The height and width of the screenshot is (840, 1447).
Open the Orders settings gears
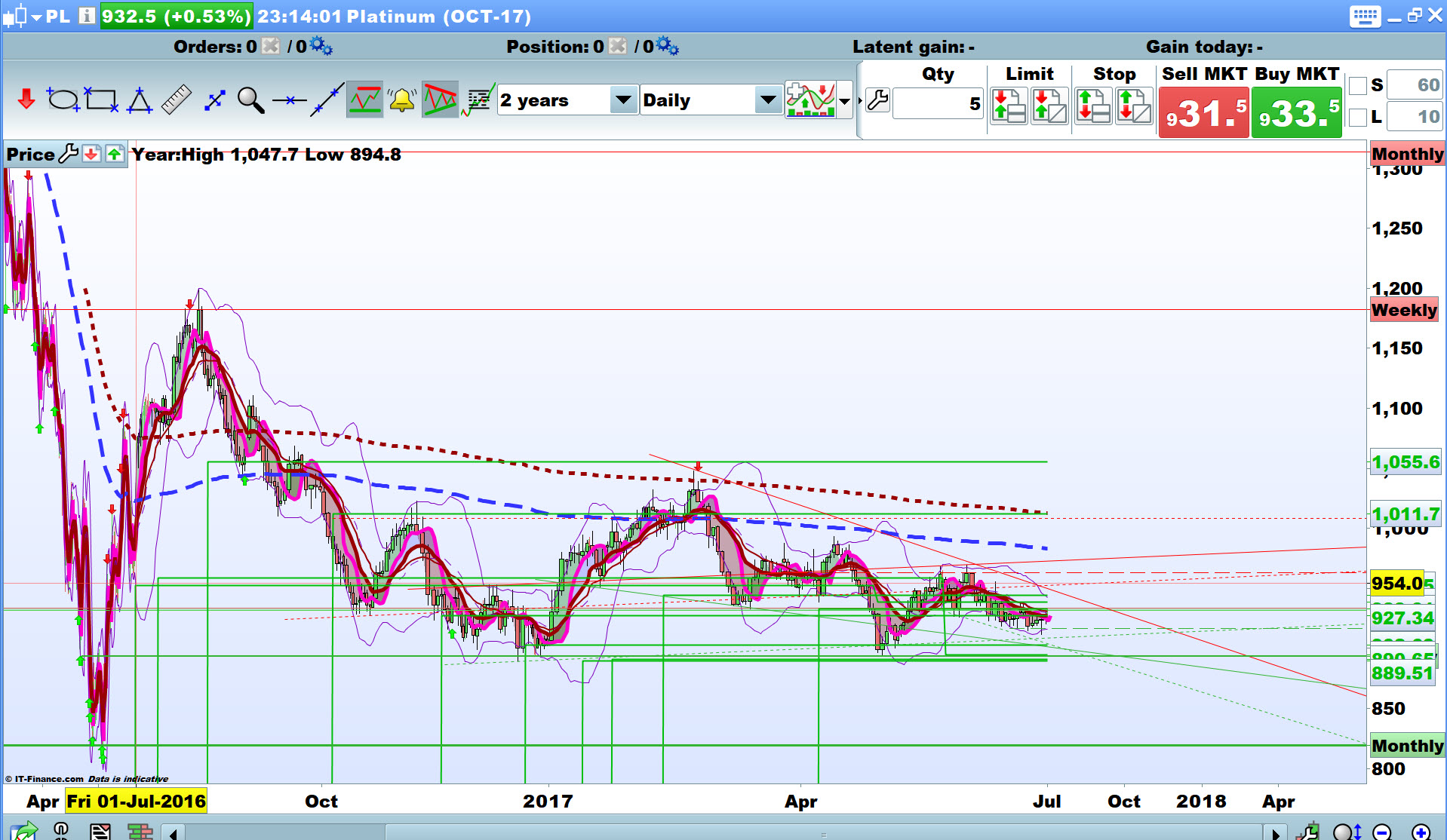tap(321, 46)
